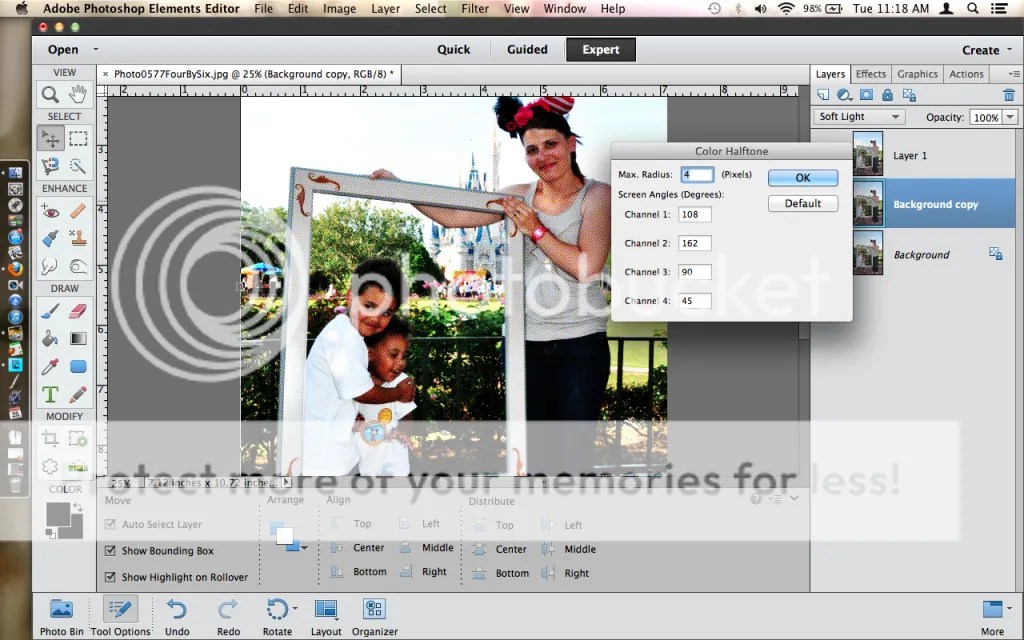This screenshot has height=640, width=1024.
Task: Switch to the Graphics tab
Action: [917, 74]
